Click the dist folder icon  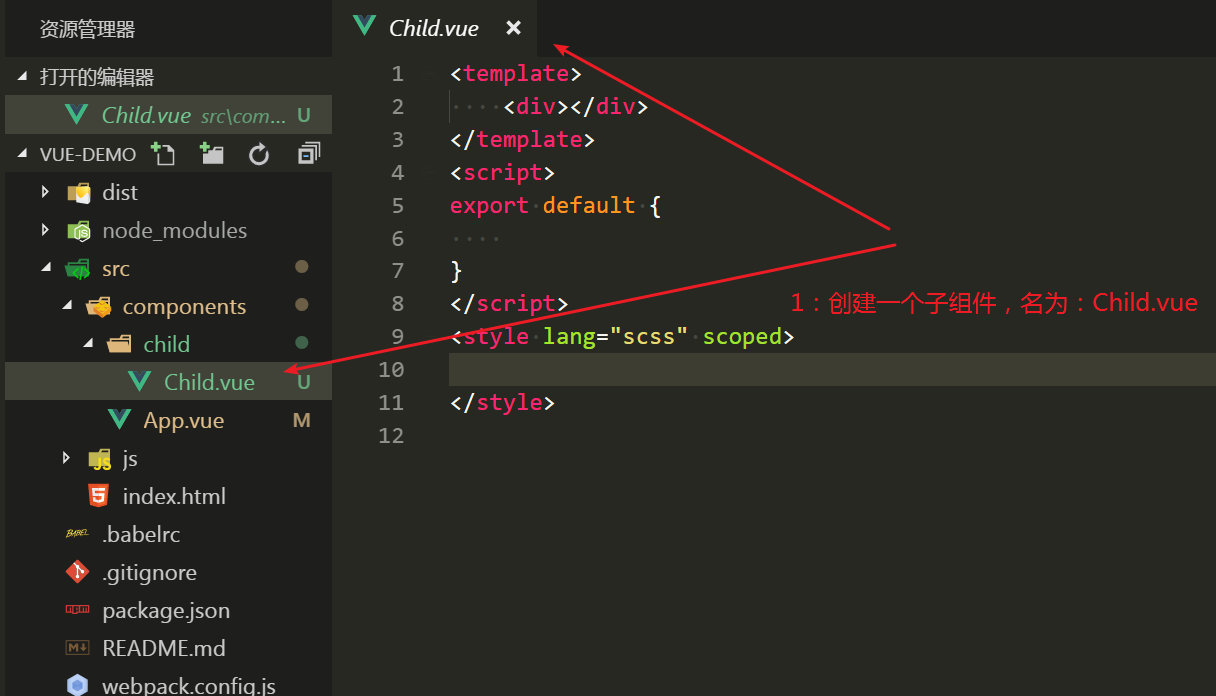coord(79,192)
